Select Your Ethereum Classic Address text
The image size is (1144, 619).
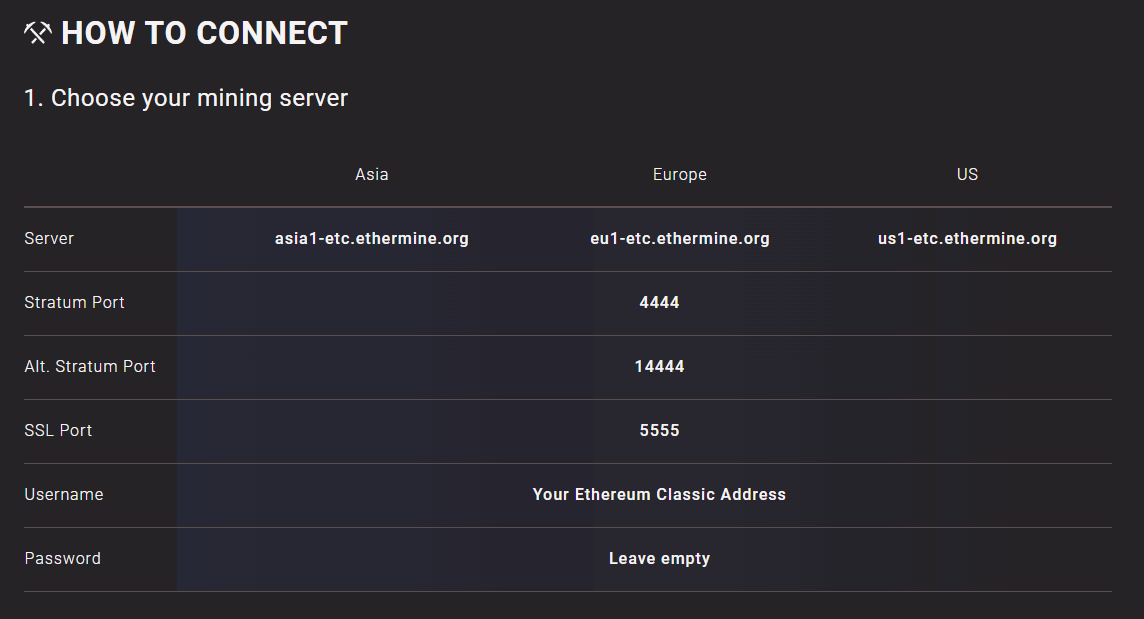click(659, 494)
